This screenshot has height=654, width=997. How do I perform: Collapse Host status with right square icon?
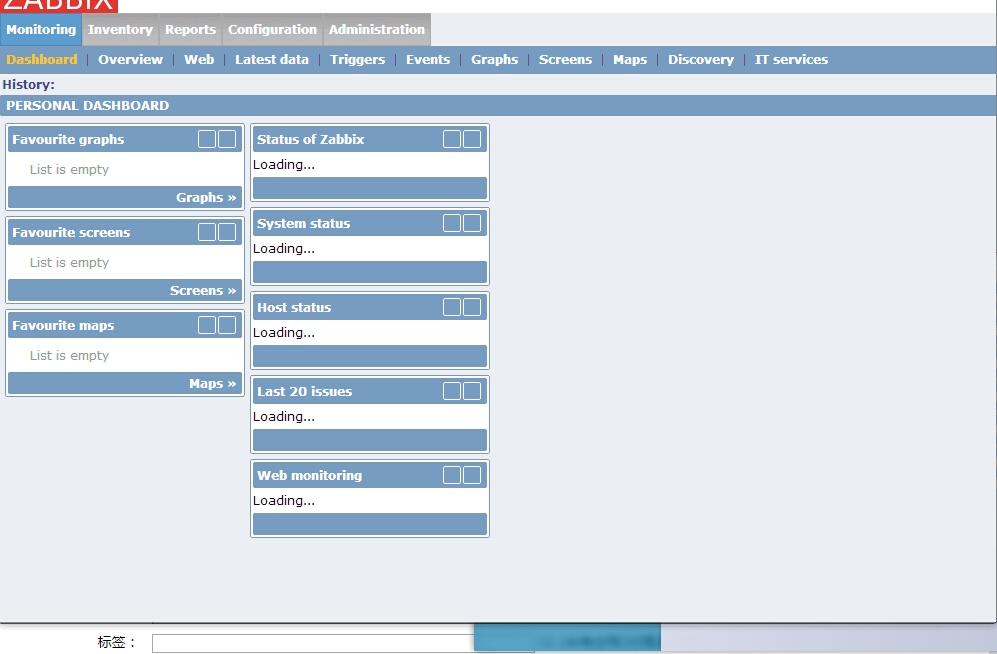pos(472,307)
